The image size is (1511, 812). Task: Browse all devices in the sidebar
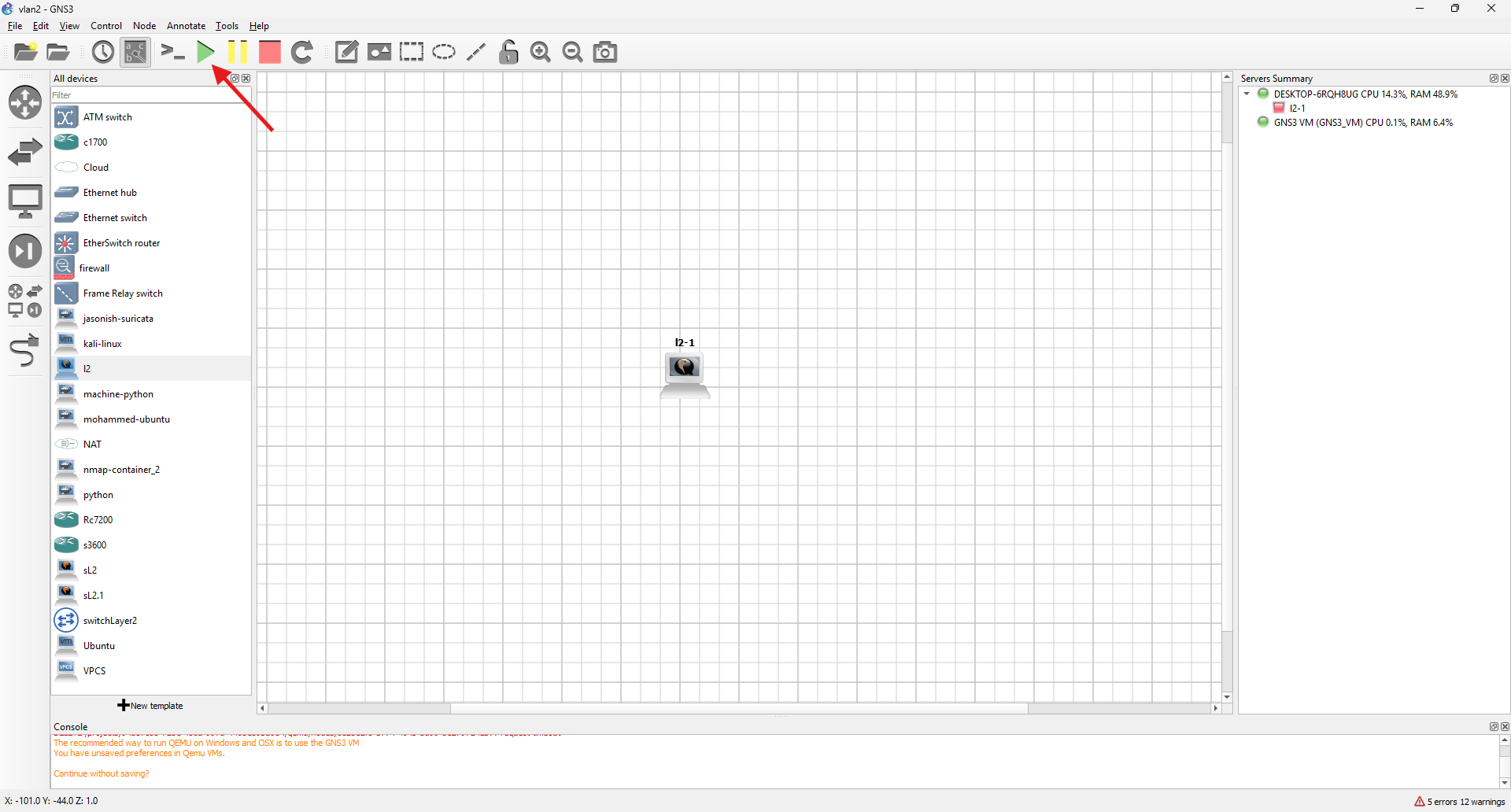pyautogui.click(x=25, y=301)
